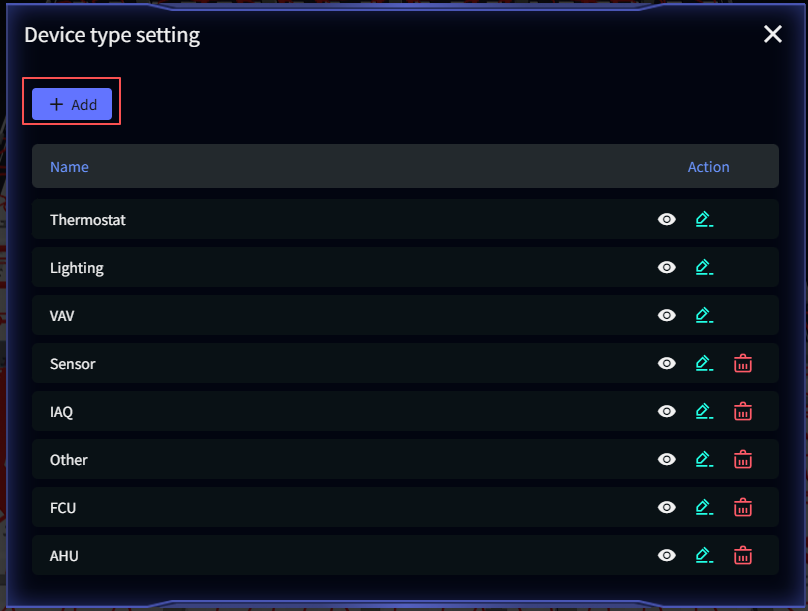Add a new device type

[72, 104]
